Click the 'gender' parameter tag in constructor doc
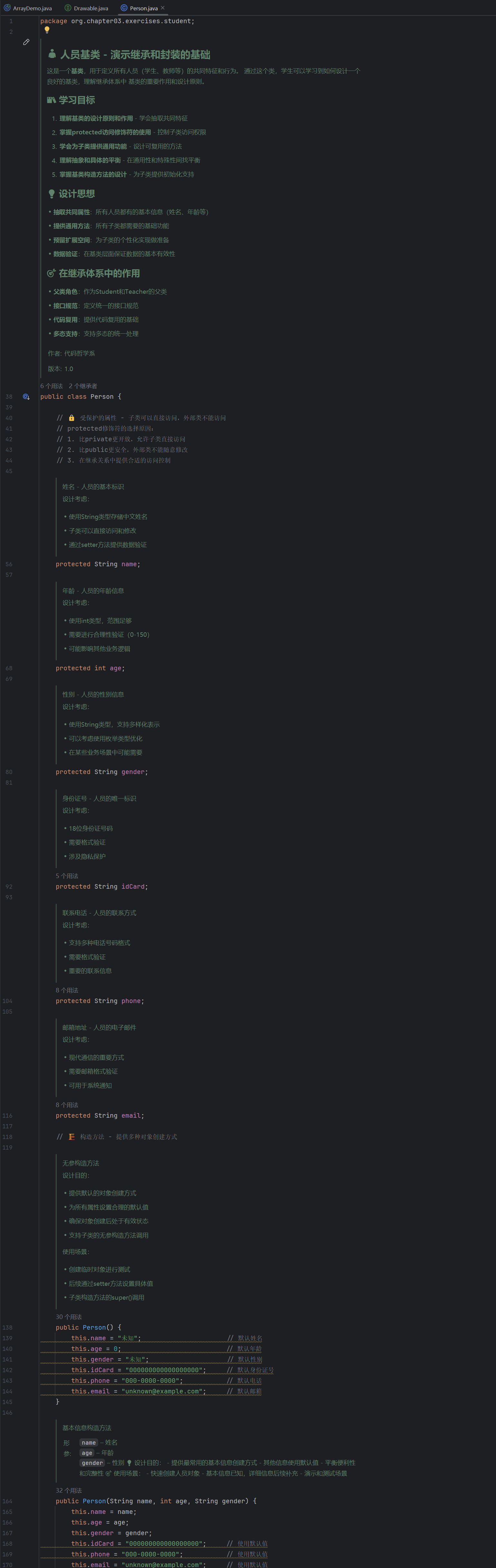The height and width of the screenshot is (1568, 496). (x=92, y=1463)
